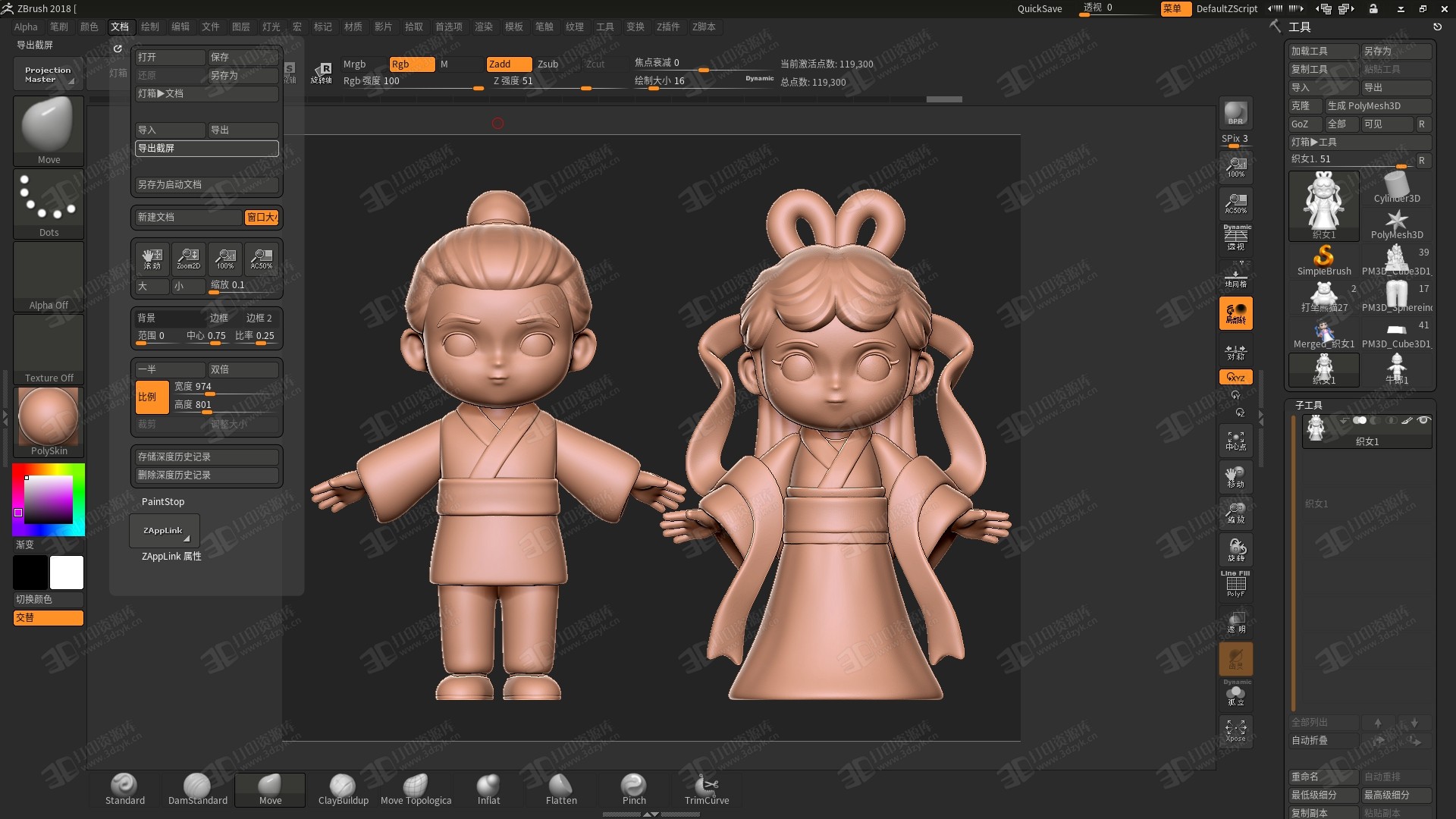Click the AC50% antialiased half-size icon in right shelf
The width and height of the screenshot is (1456, 819).
1235,202
